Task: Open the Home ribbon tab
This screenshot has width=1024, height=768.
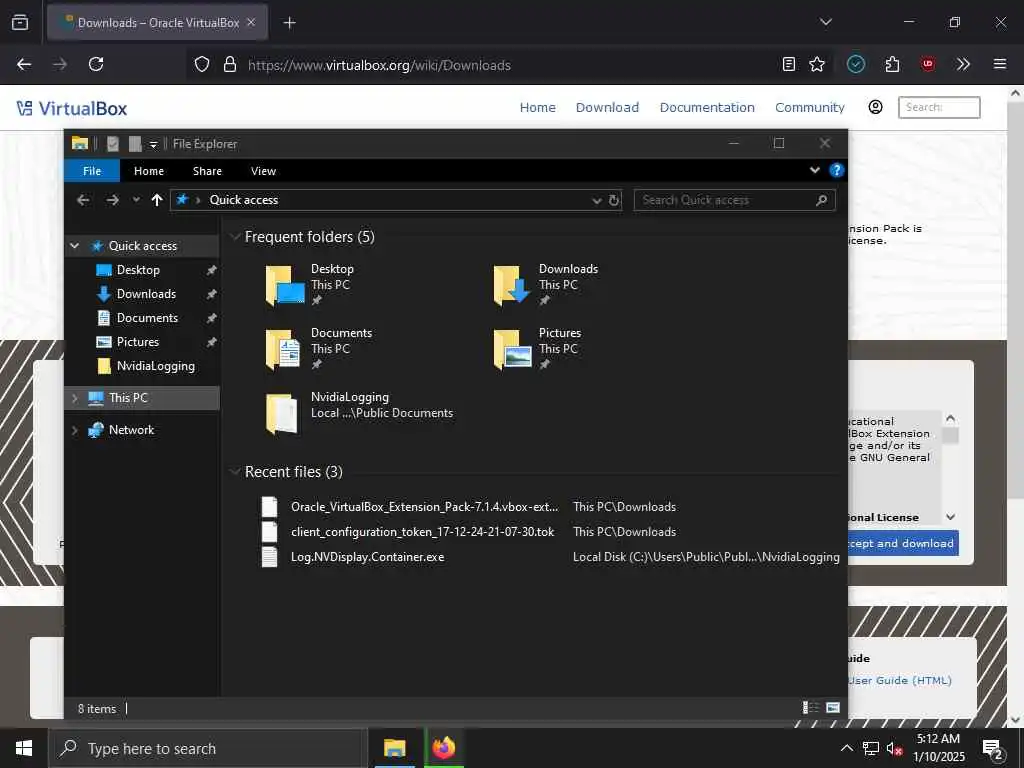Action: 149,170
